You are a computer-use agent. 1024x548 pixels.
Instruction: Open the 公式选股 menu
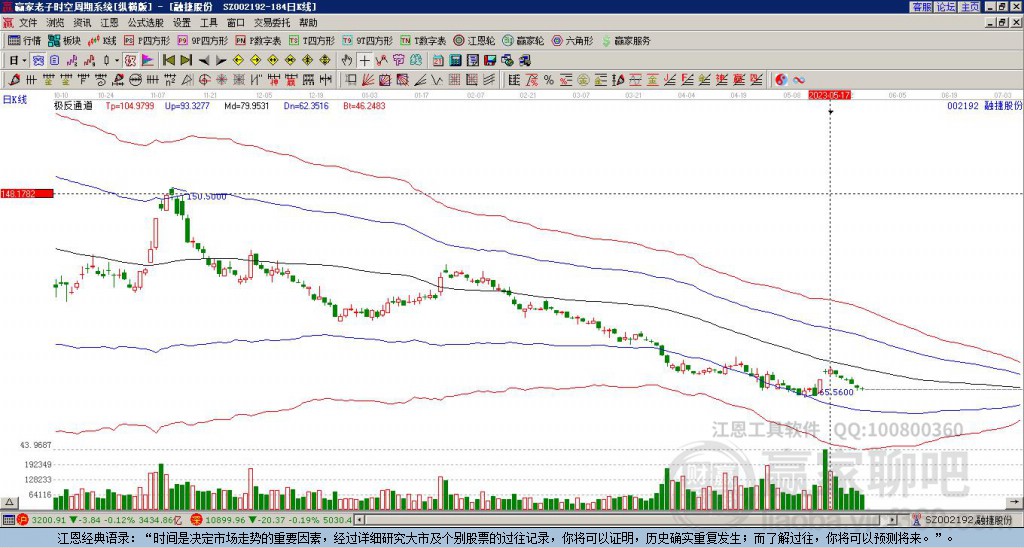click(146, 23)
